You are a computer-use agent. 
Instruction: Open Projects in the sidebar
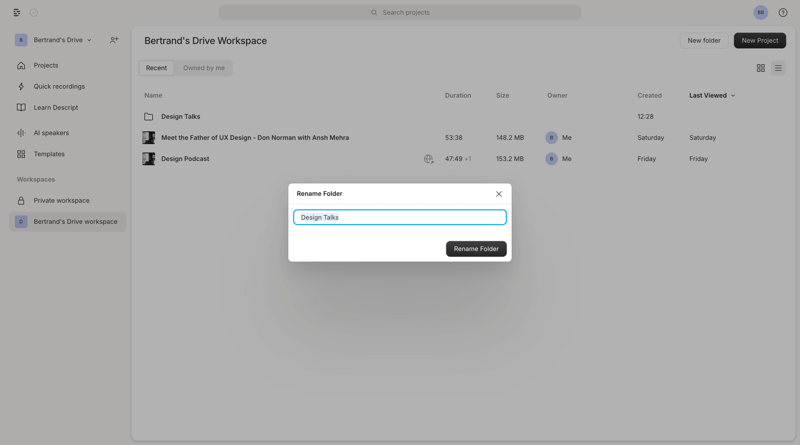pyautogui.click(x=46, y=65)
